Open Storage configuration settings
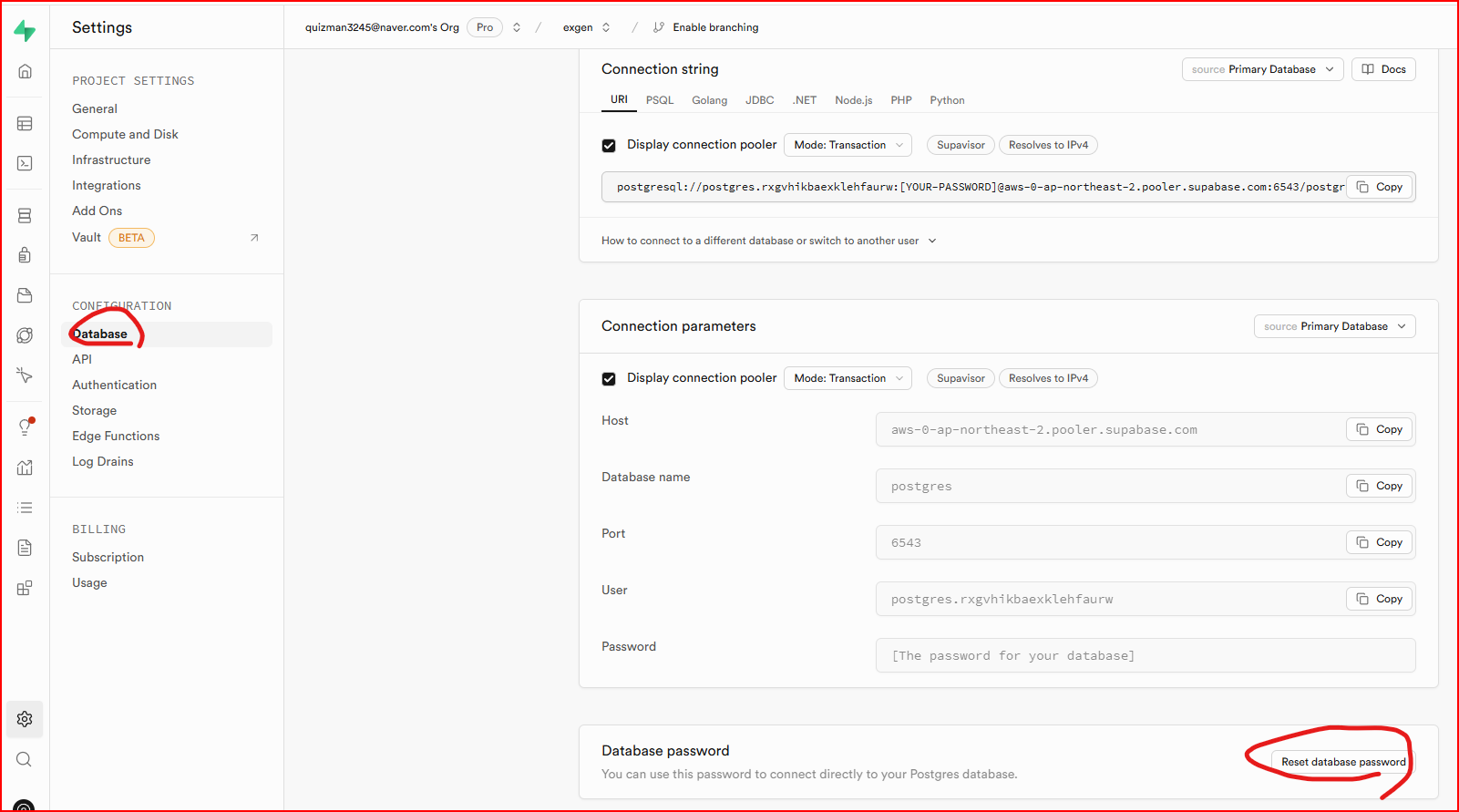This screenshot has width=1459, height=812. (x=94, y=410)
